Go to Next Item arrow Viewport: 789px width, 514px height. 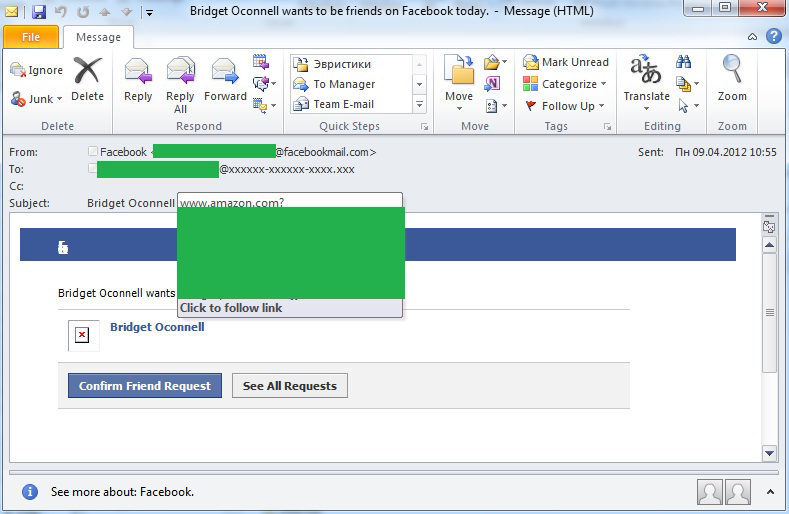pyautogui.click(x=126, y=12)
